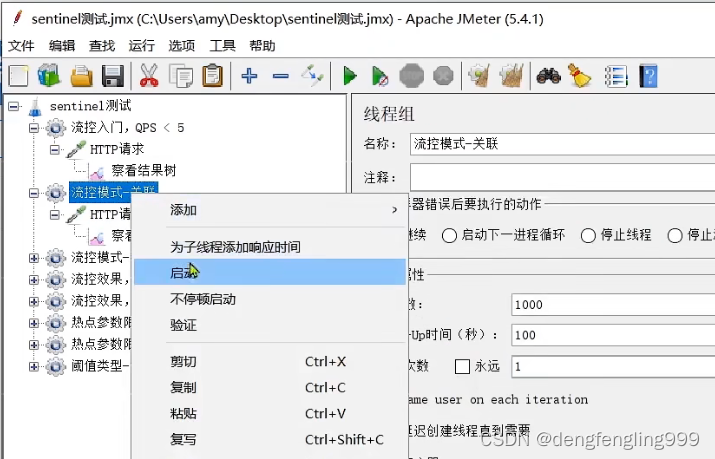Open the 编辑 menu
This screenshot has height=459, width=715.
click(62, 46)
